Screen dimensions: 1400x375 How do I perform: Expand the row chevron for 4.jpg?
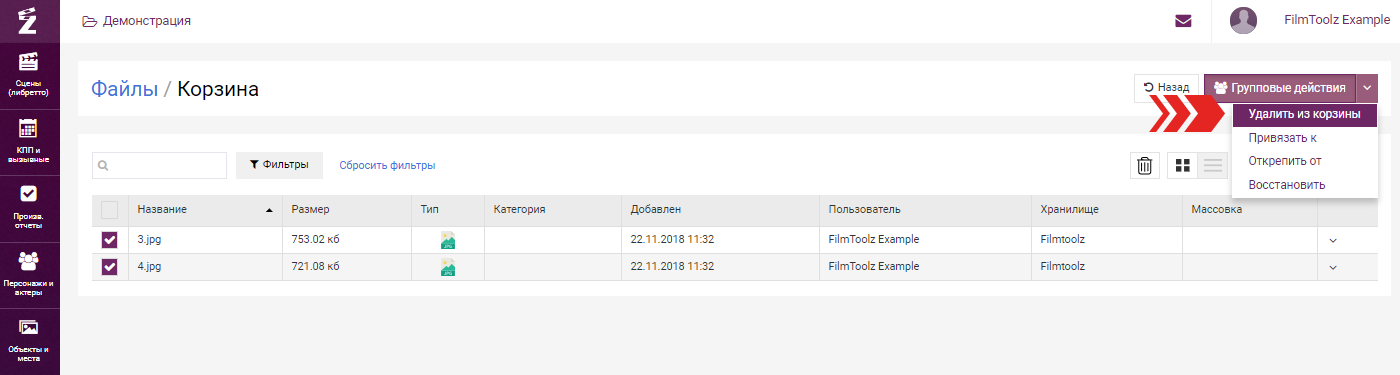point(1332,267)
